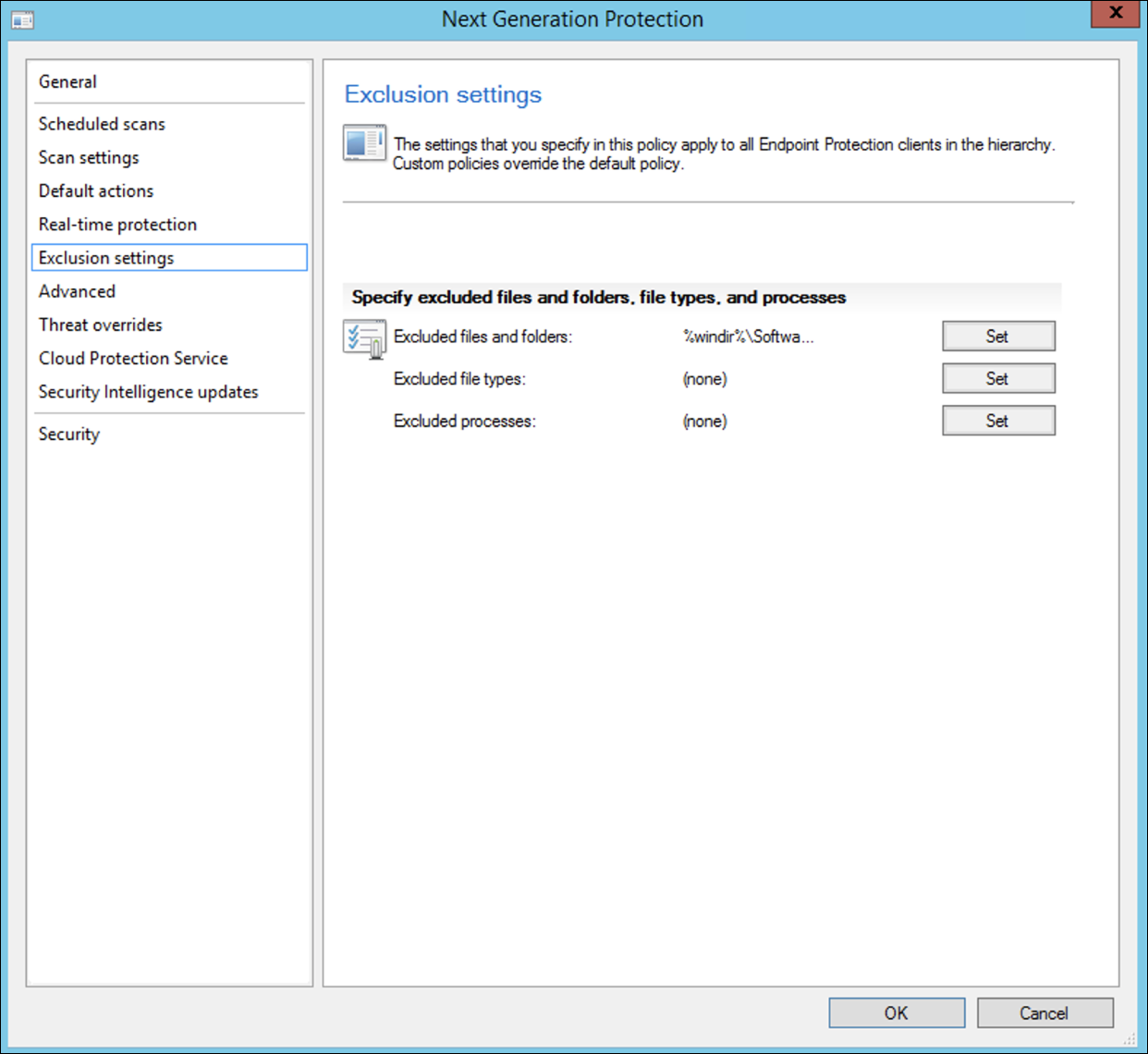
Task: Close the Next Generation Protection dialog
Action: (x=1115, y=14)
